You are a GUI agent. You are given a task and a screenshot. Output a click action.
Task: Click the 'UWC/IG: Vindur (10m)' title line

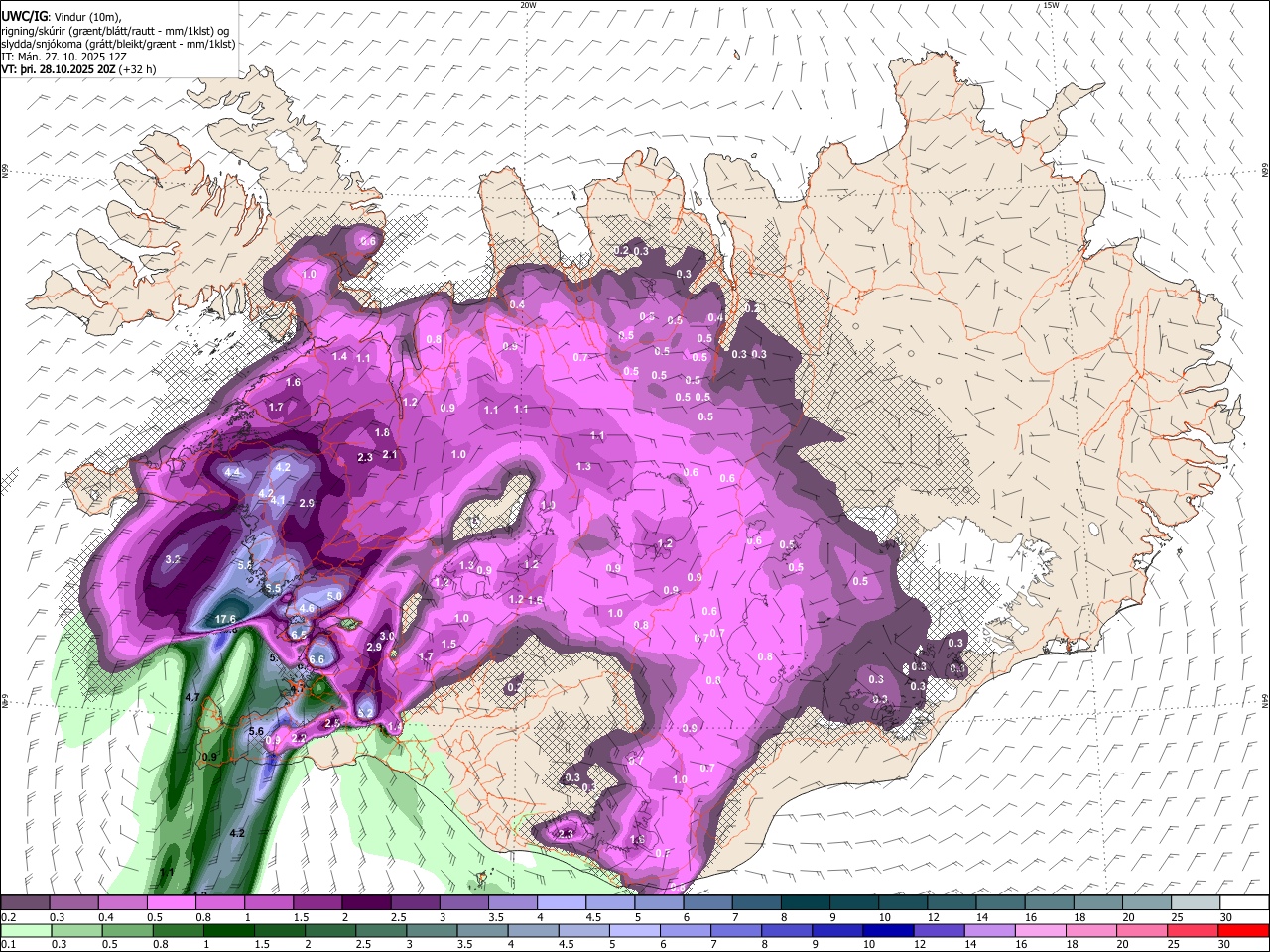point(60,17)
